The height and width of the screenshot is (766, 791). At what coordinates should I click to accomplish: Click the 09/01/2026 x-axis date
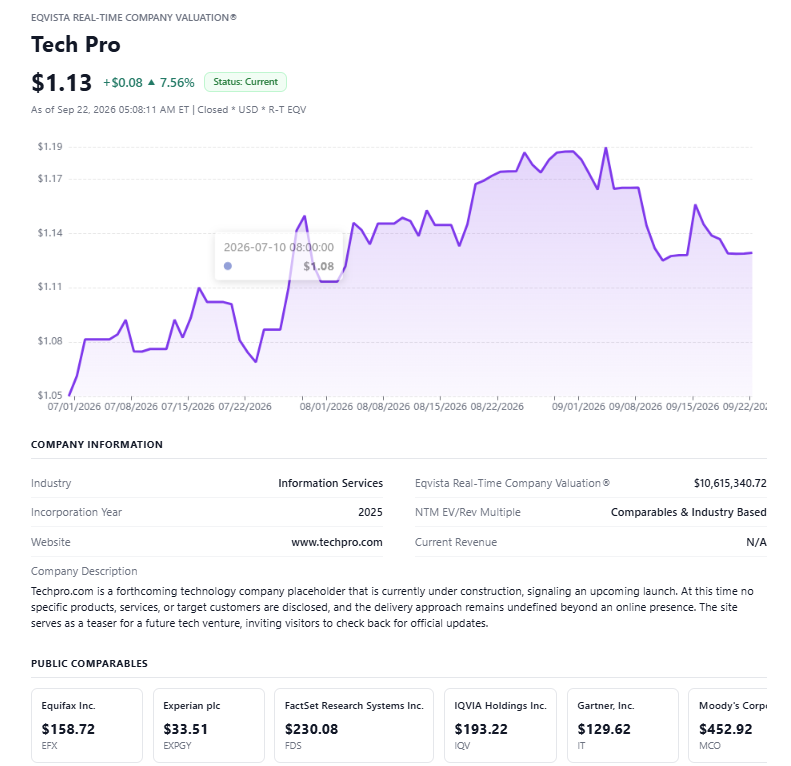click(x=578, y=407)
